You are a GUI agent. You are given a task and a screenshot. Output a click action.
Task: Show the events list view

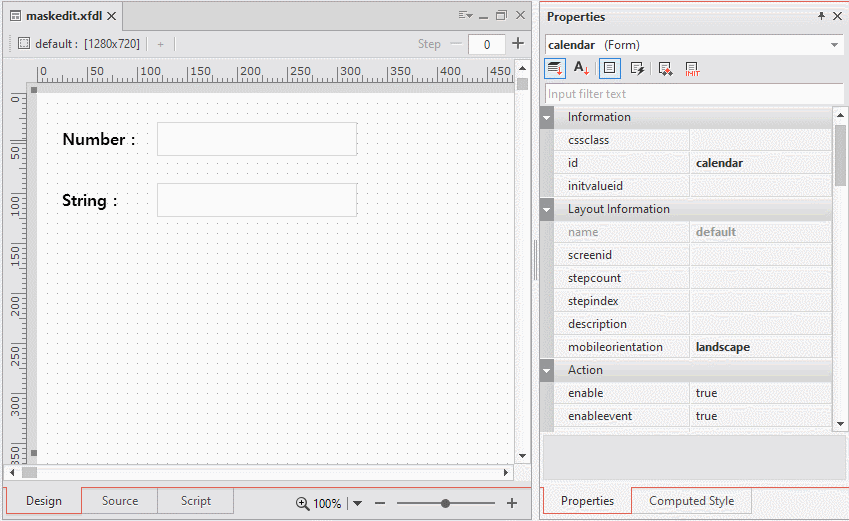coord(637,68)
